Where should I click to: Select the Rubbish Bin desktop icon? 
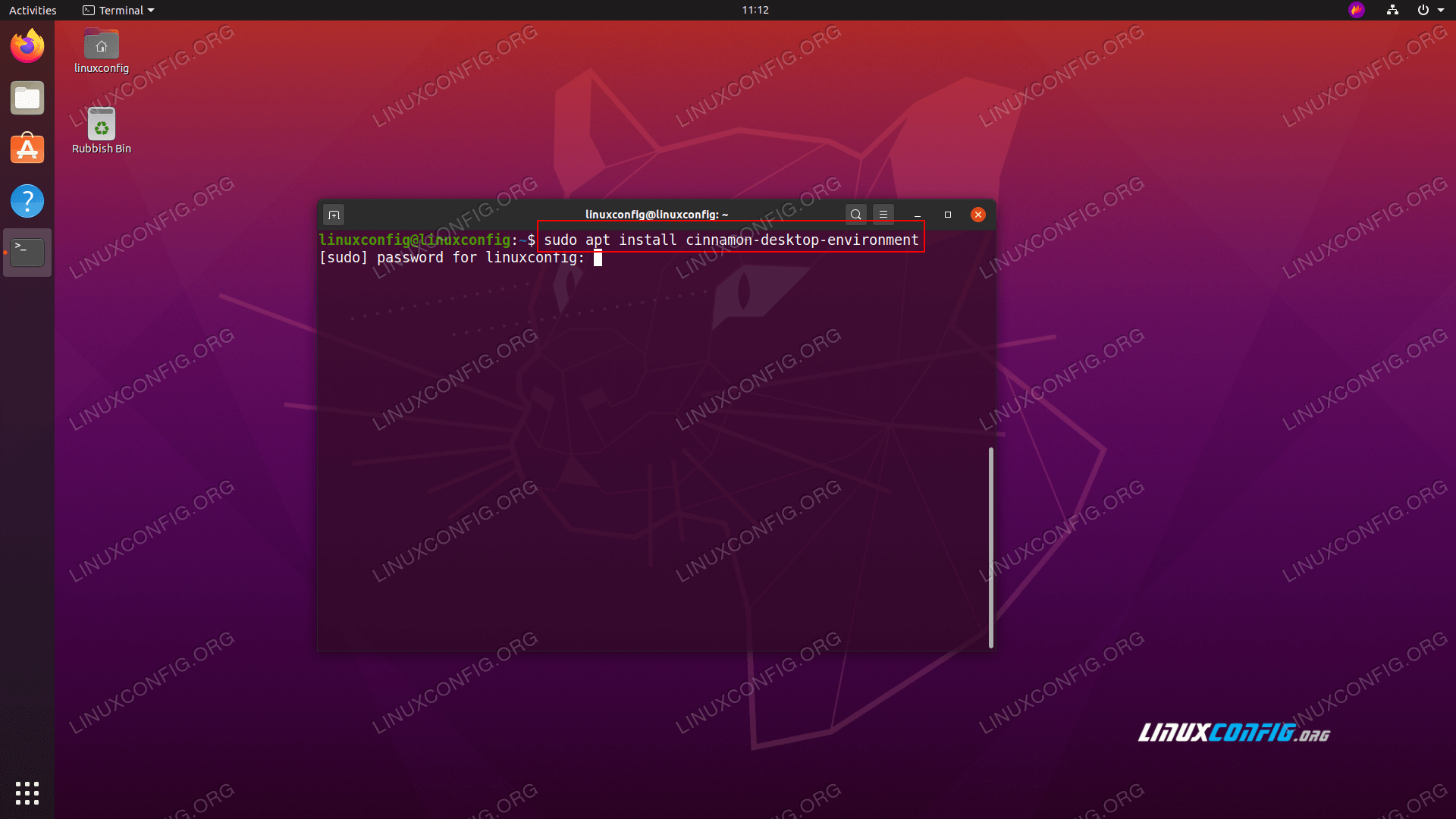pos(102,131)
